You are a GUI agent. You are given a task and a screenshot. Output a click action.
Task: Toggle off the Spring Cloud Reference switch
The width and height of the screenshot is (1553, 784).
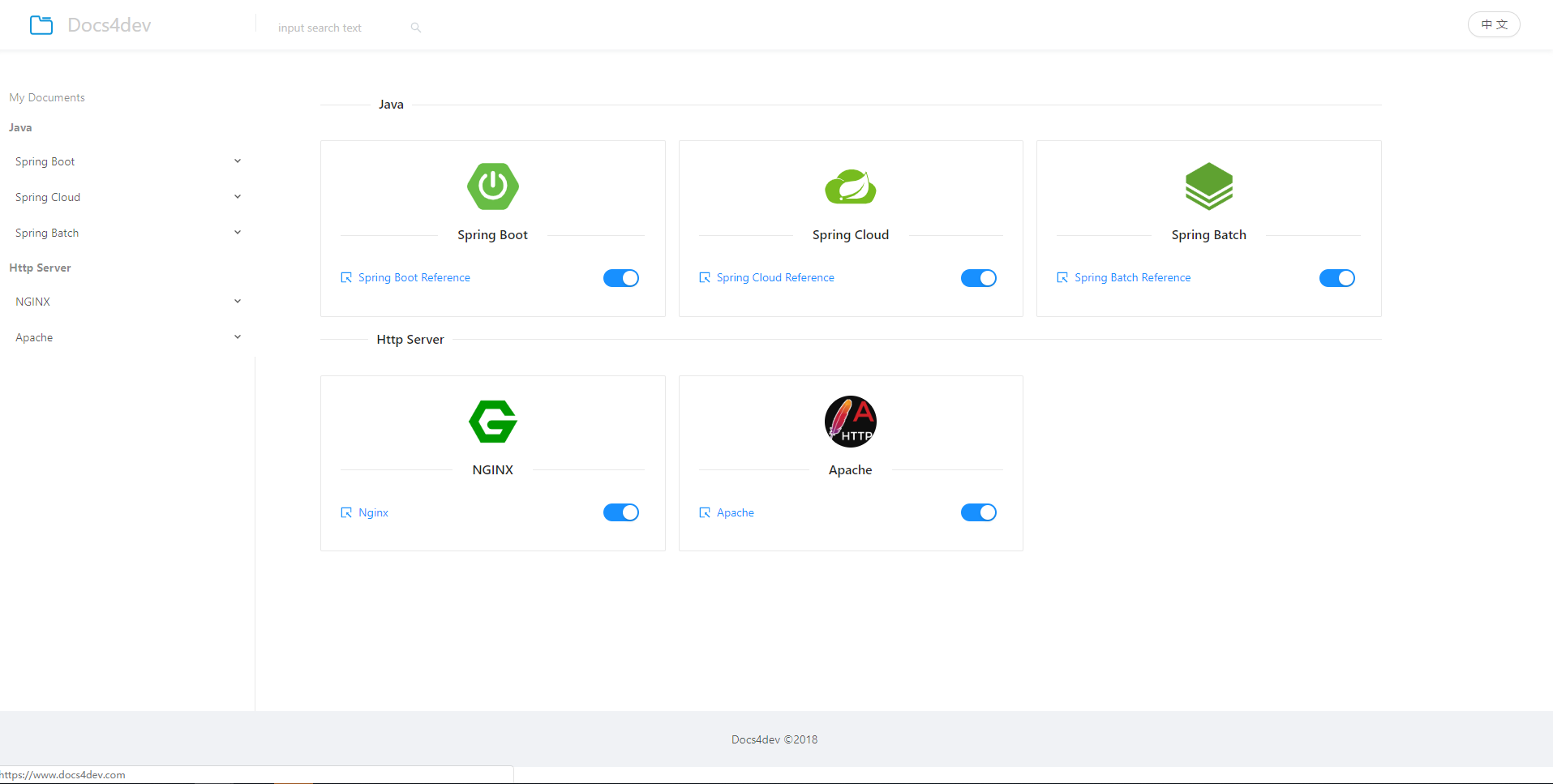979,278
